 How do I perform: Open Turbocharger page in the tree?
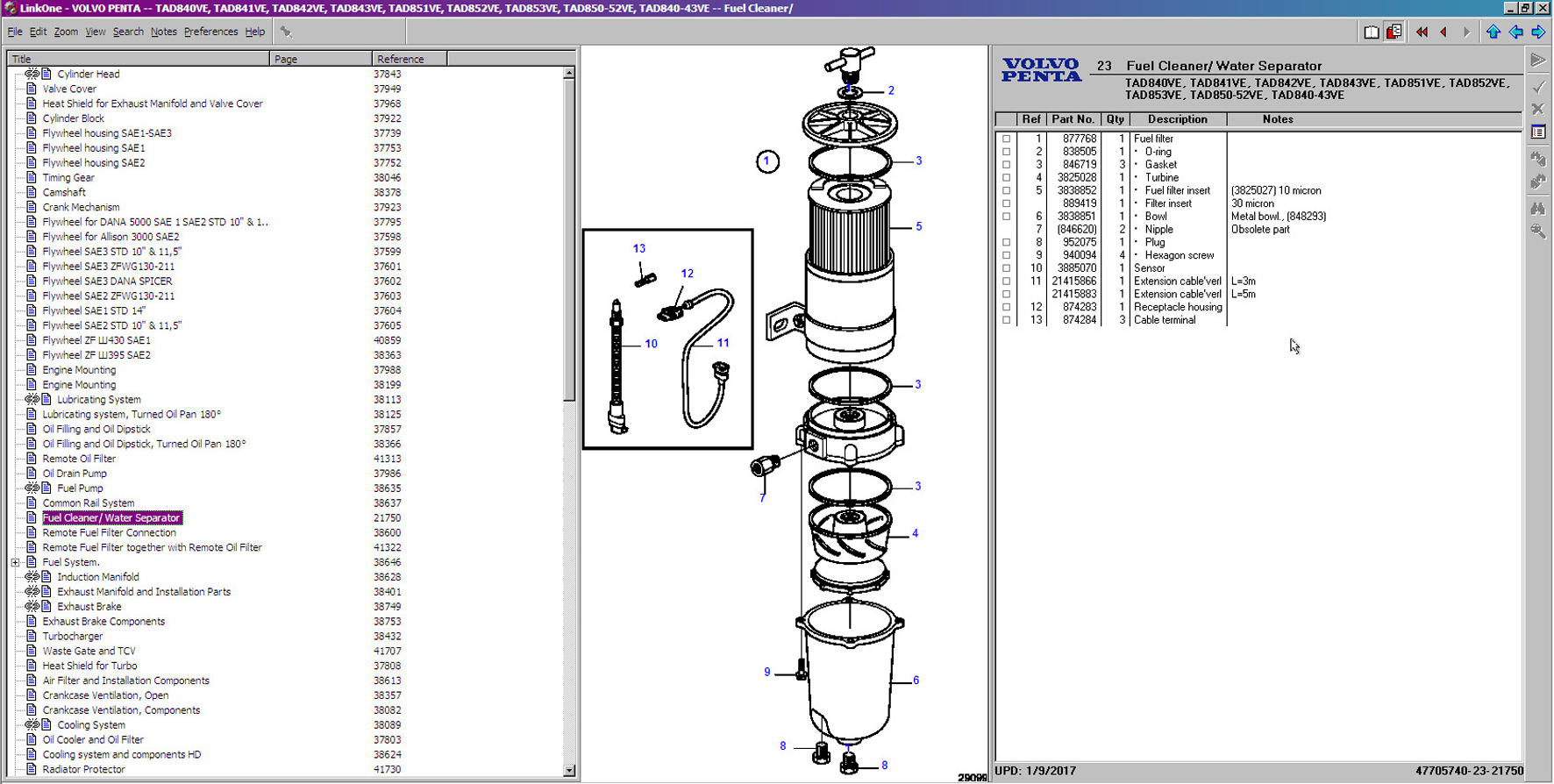point(73,636)
